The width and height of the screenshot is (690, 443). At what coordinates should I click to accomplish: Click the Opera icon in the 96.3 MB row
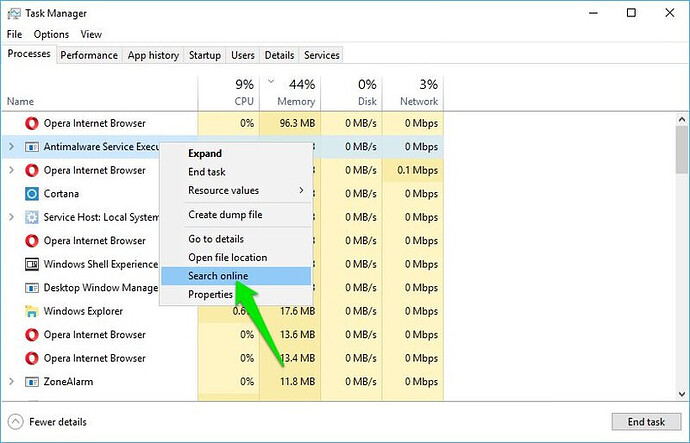pos(32,123)
